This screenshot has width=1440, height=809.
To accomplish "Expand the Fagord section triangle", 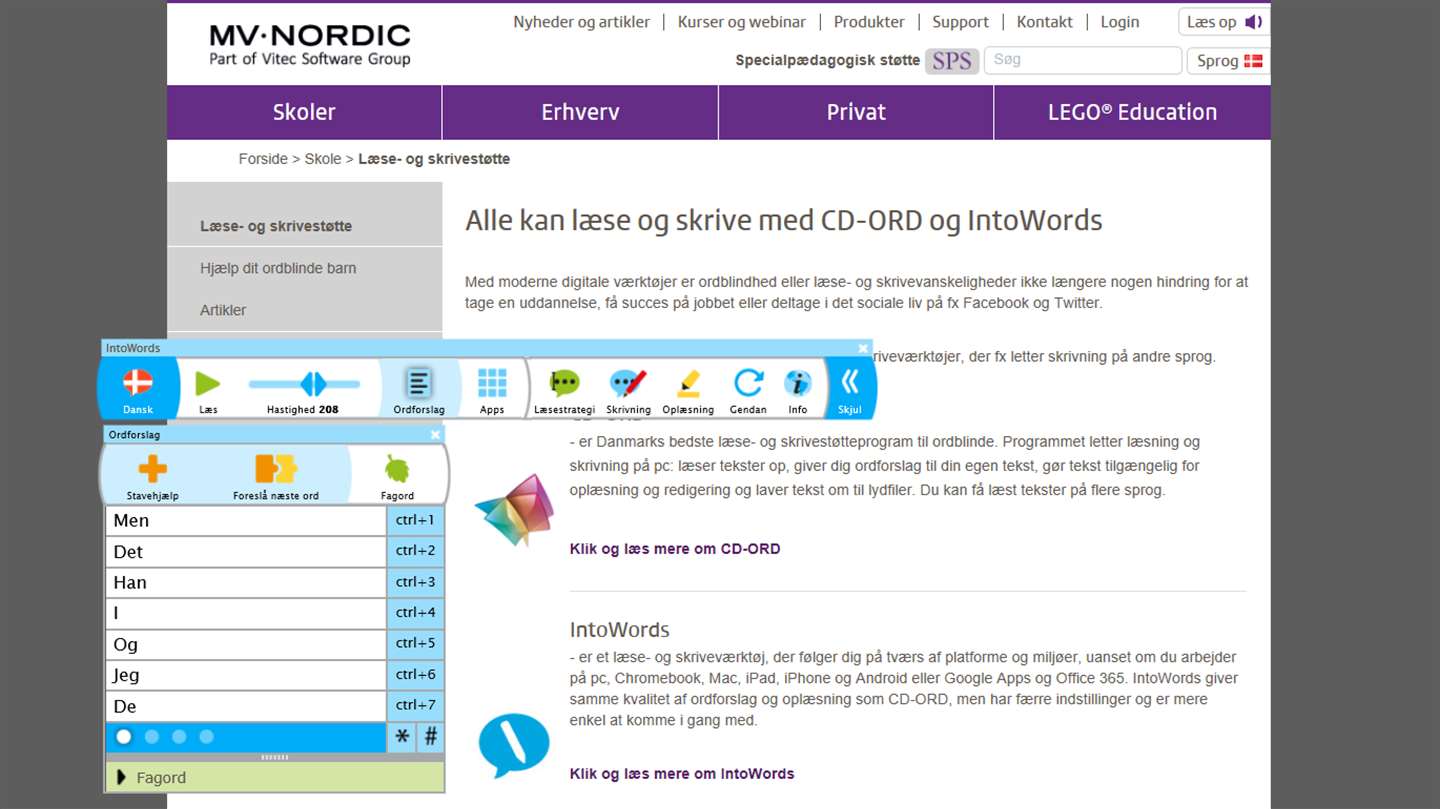I will 121,777.
